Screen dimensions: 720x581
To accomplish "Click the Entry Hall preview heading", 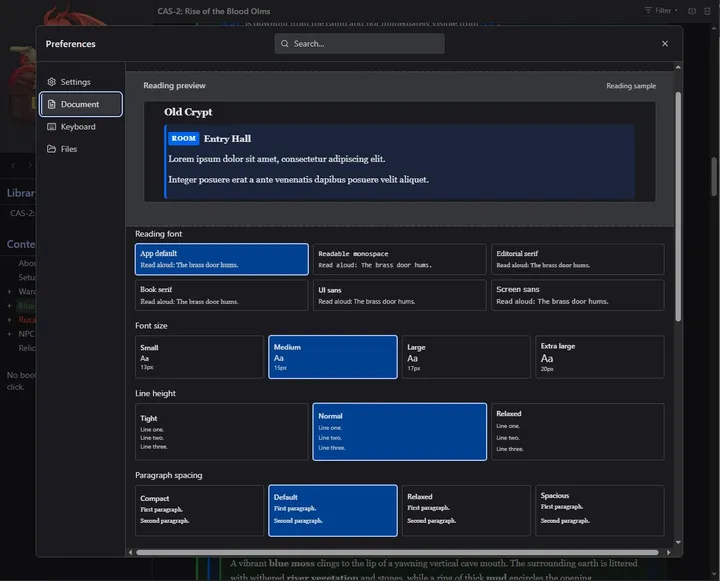I will (227, 139).
